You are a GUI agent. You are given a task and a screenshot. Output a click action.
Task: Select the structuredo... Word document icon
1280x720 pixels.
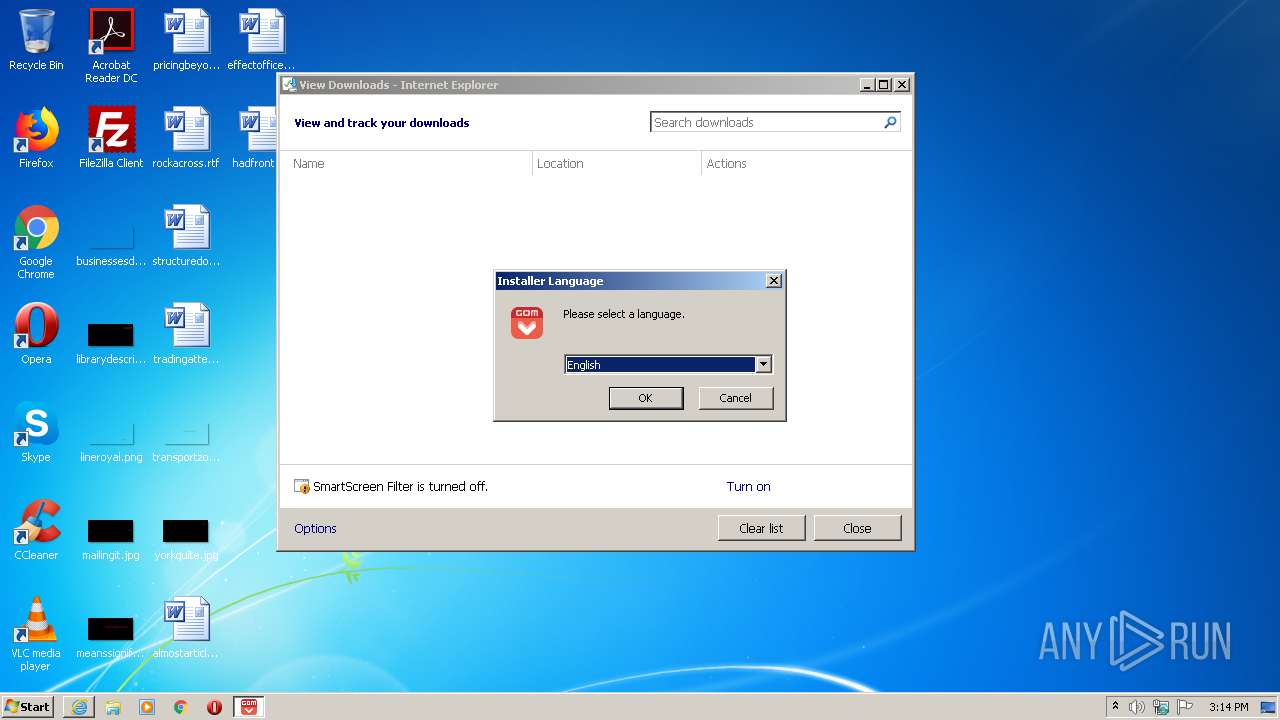[186, 236]
